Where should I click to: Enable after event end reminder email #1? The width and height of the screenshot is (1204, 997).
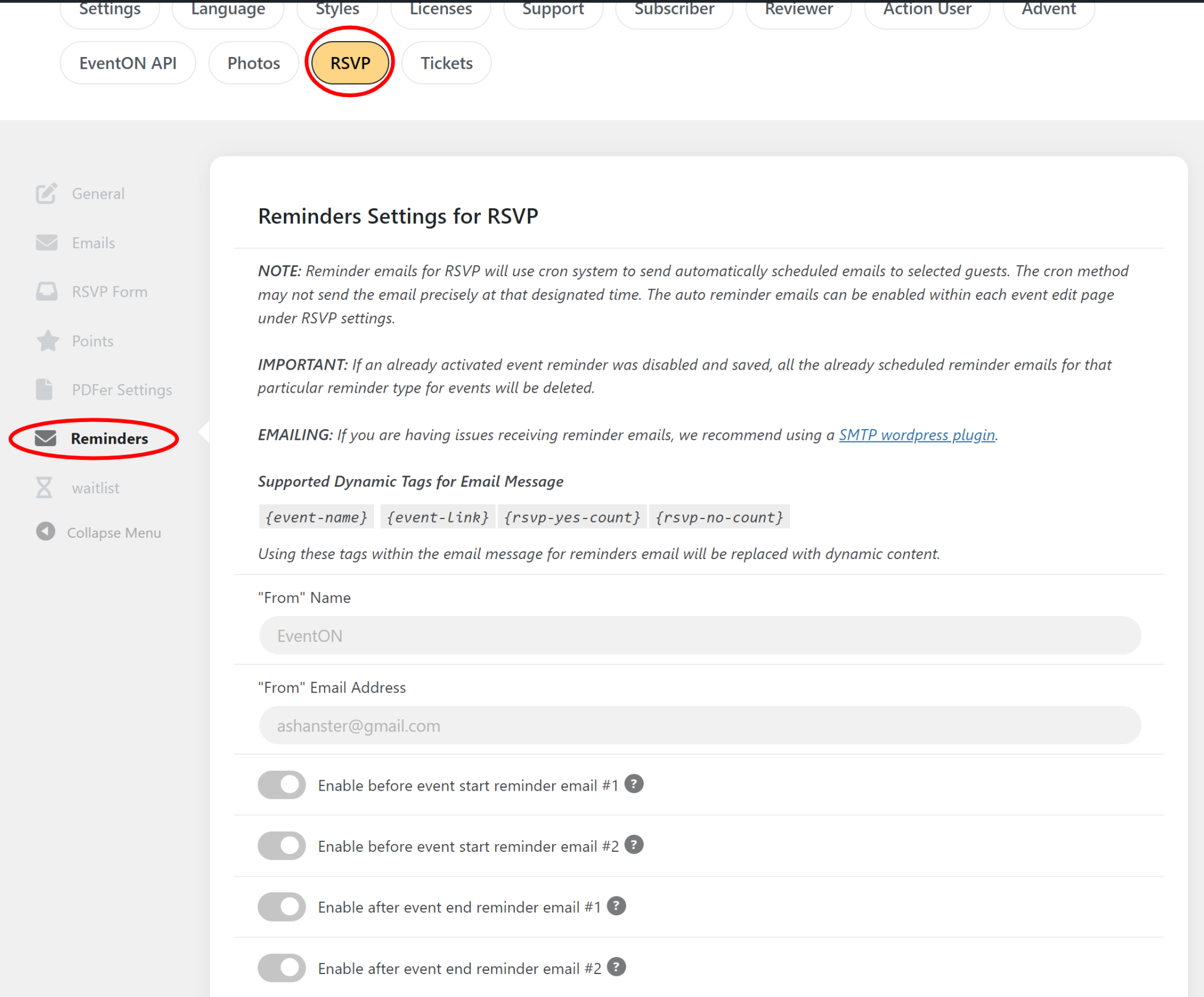(x=281, y=906)
